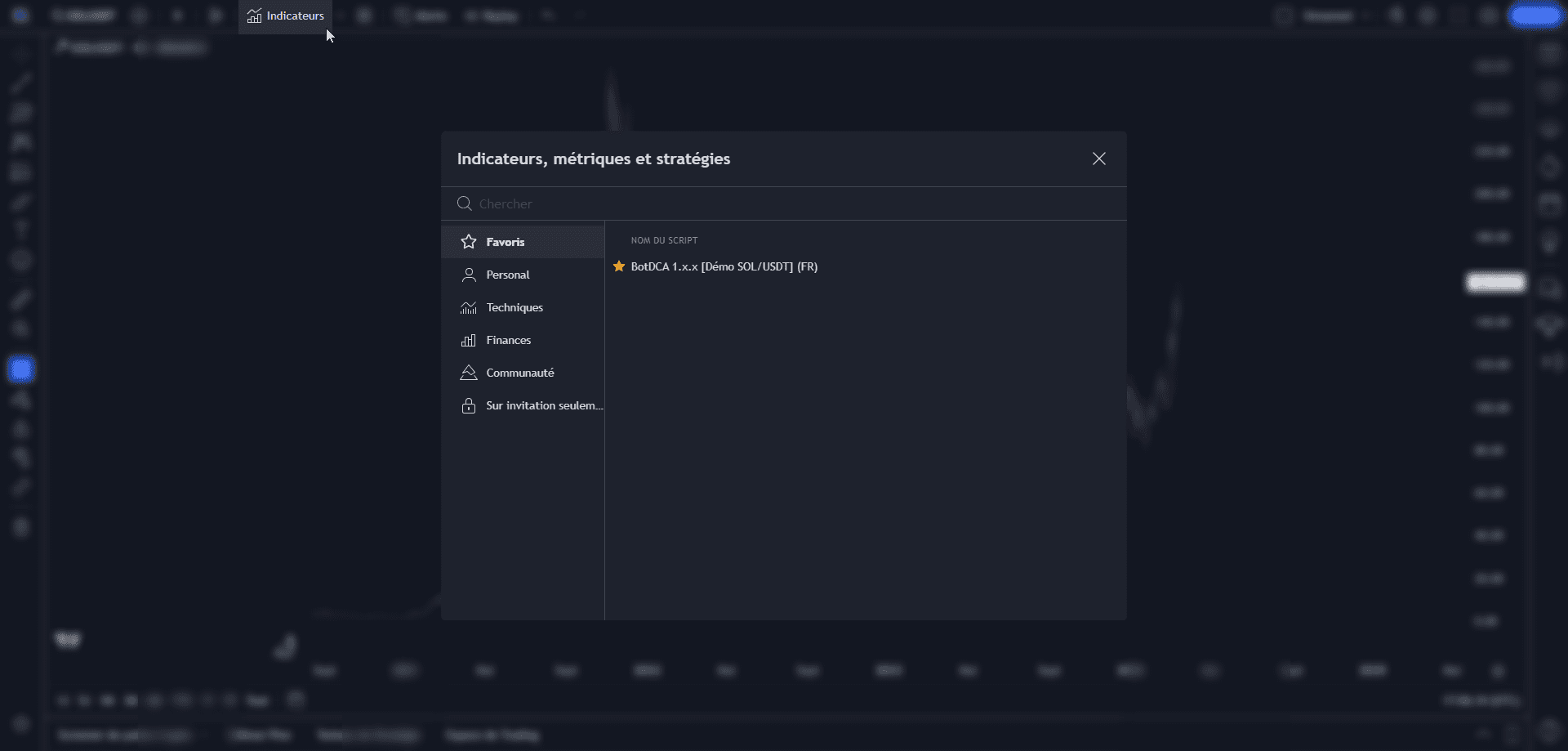Image resolution: width=1568 pixels, height=751 pixels.
Task: Select the blue highlighted left toolbar tool
Action: pyautogui.click(x=21, y=369)
